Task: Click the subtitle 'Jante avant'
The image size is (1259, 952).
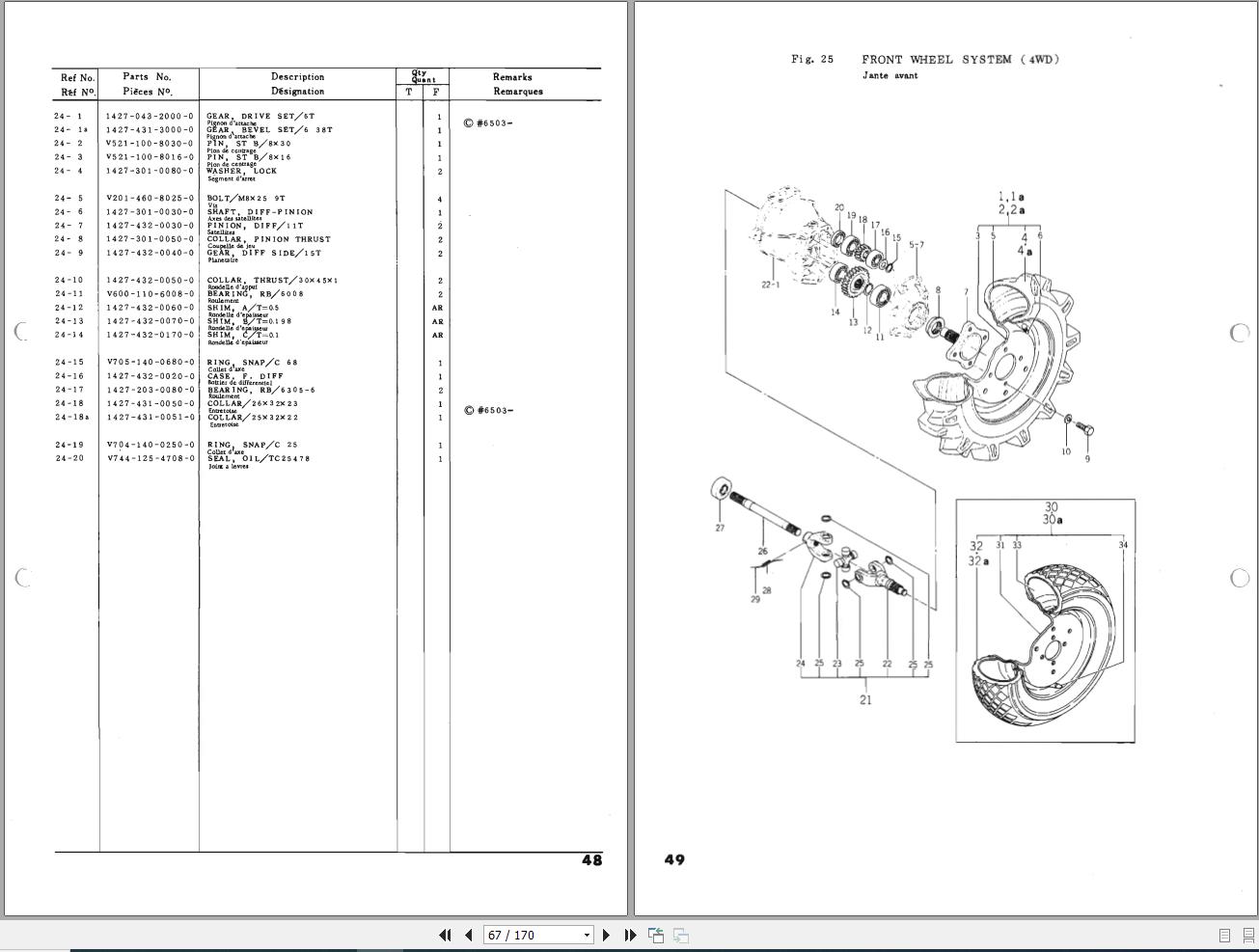Action: (890, 75)
